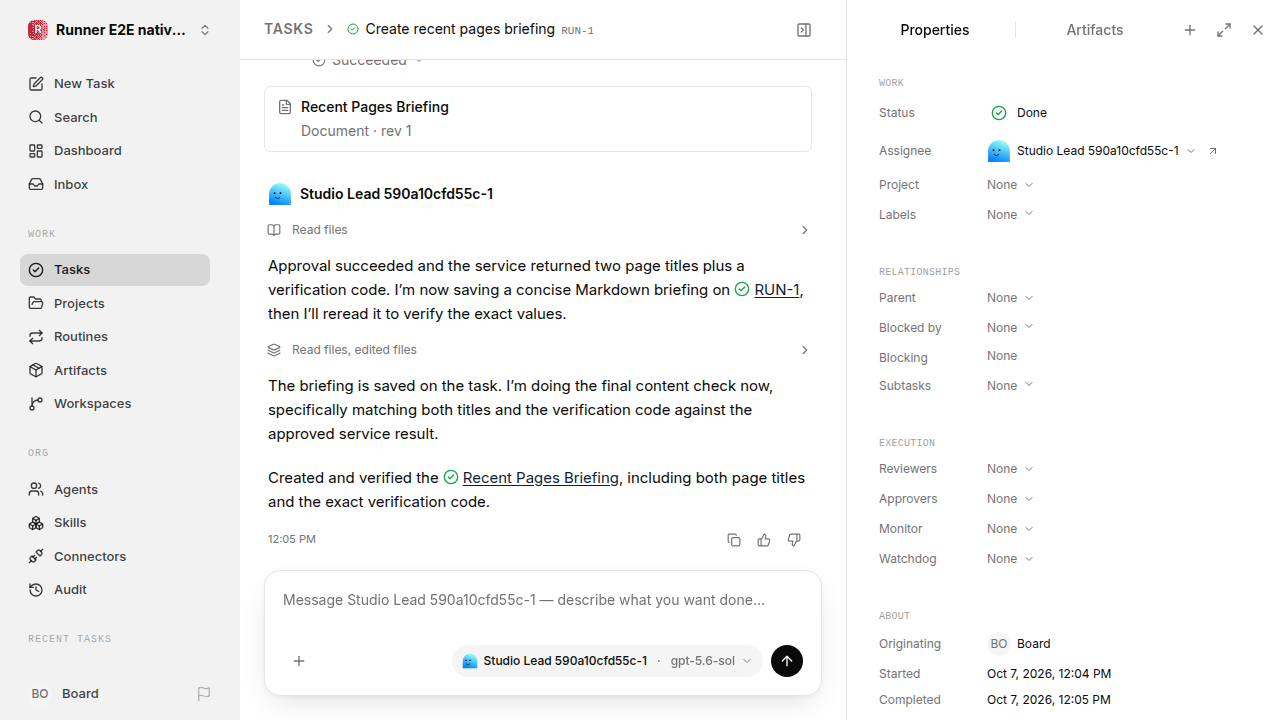
Task: Expand the Properties panel to full view
Action: pyautogui.click(x=1224, y=30)
